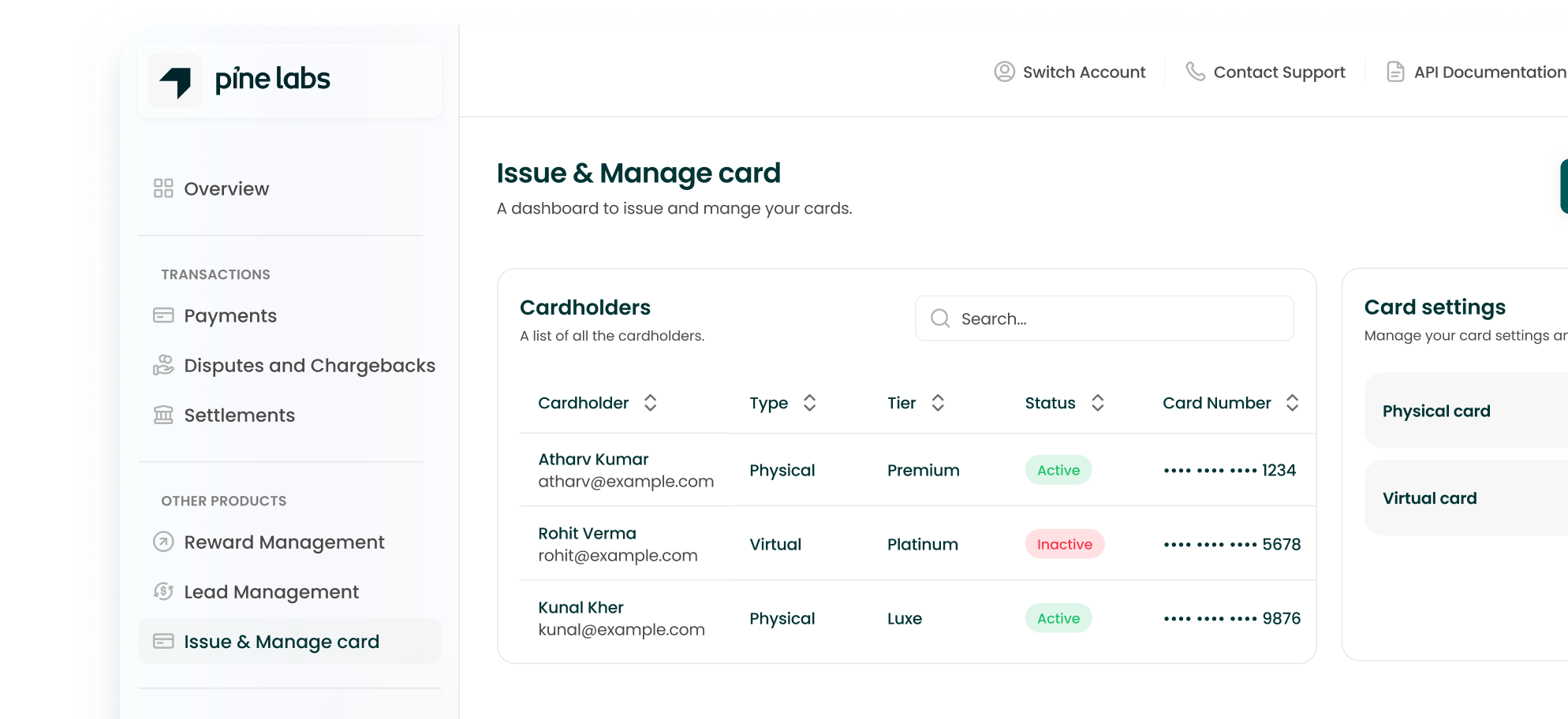Screen dimensions: 1568x719
Task: Click the pine labs wordmark
Action: pyautogui.click(x=272, y=79)
